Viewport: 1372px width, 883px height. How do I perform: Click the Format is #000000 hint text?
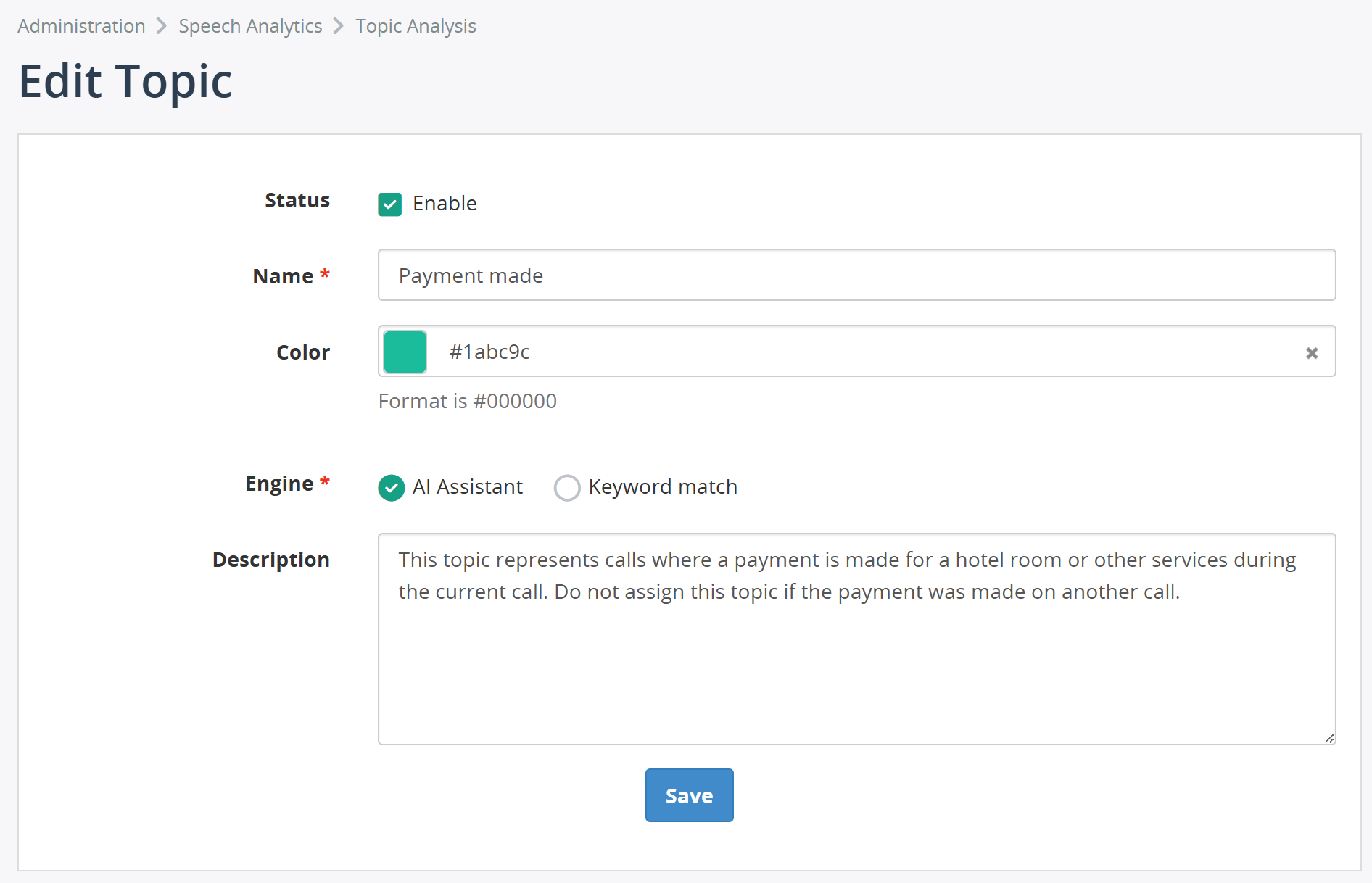coord(468,401)
